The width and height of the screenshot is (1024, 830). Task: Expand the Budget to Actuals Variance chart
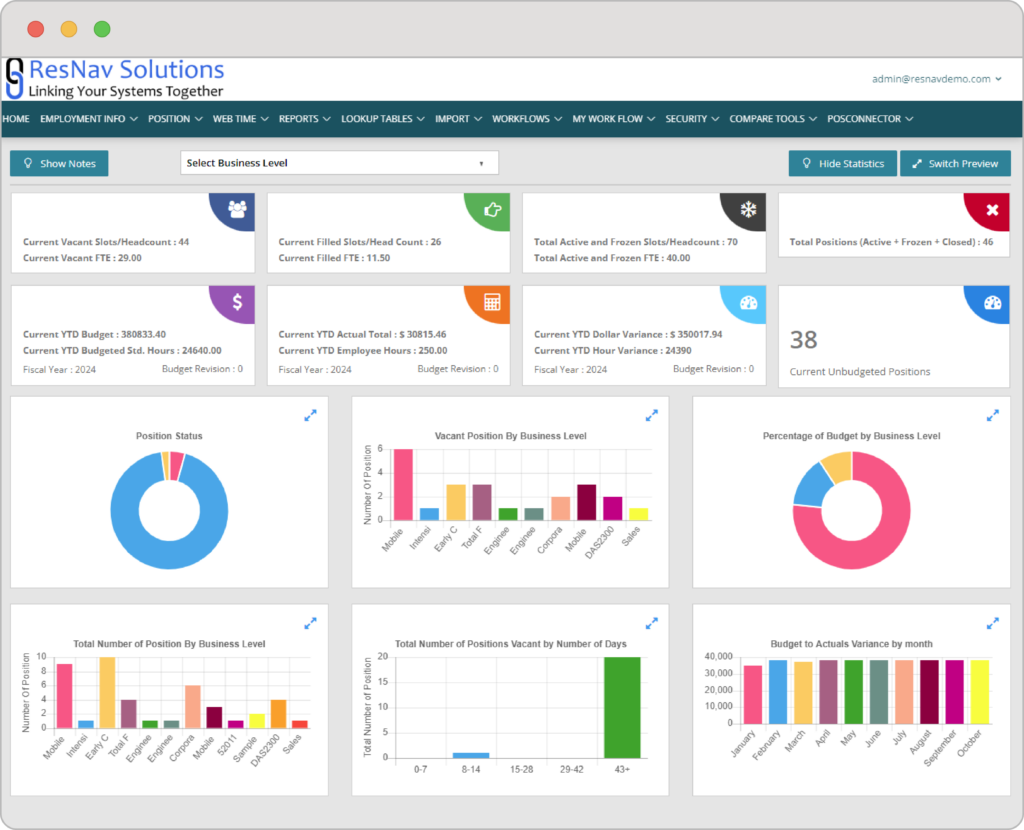pyautogui.click(x=993, y=623)
